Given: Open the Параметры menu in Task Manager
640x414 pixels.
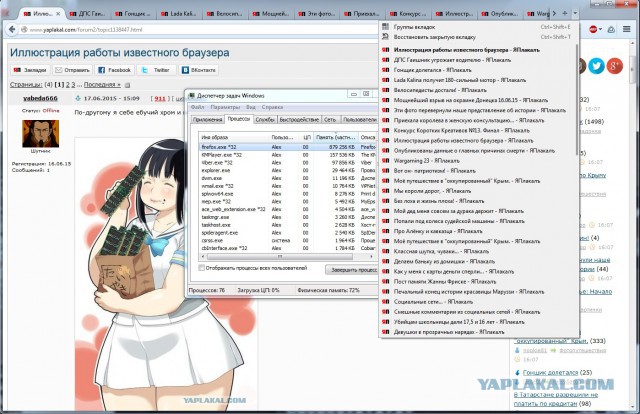Looking at the screenshot, I should (225, 107).
